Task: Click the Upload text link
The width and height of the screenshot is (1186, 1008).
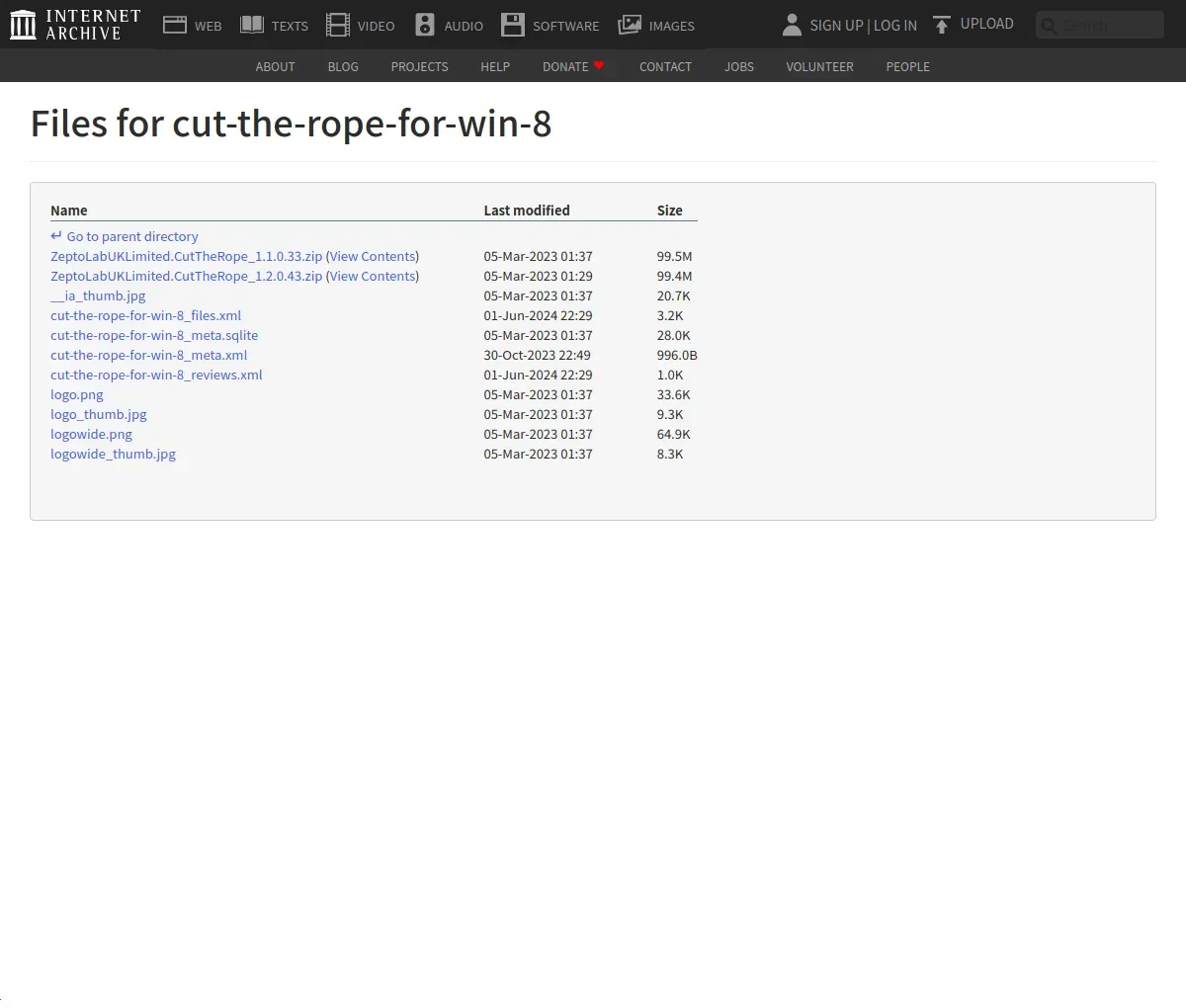Action: (986, 24)
